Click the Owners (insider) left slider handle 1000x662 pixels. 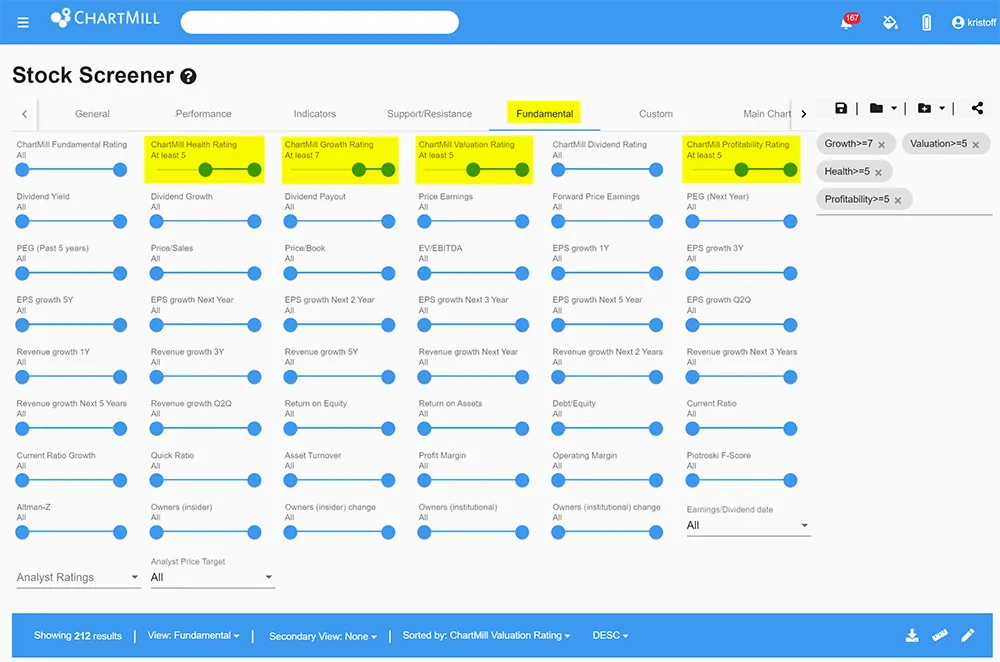coord(157,532)
